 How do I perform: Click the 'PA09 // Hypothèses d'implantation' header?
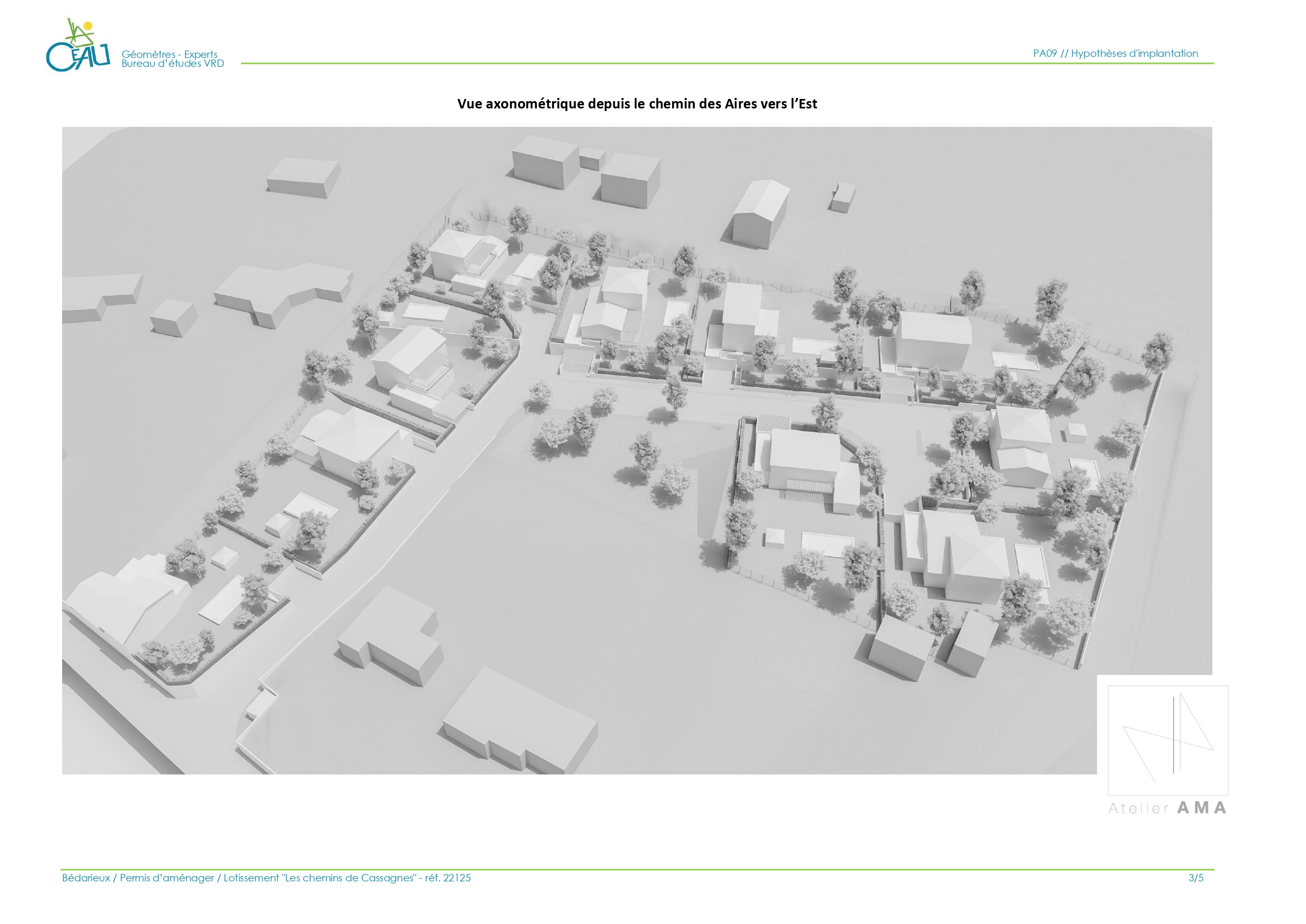1115,54
